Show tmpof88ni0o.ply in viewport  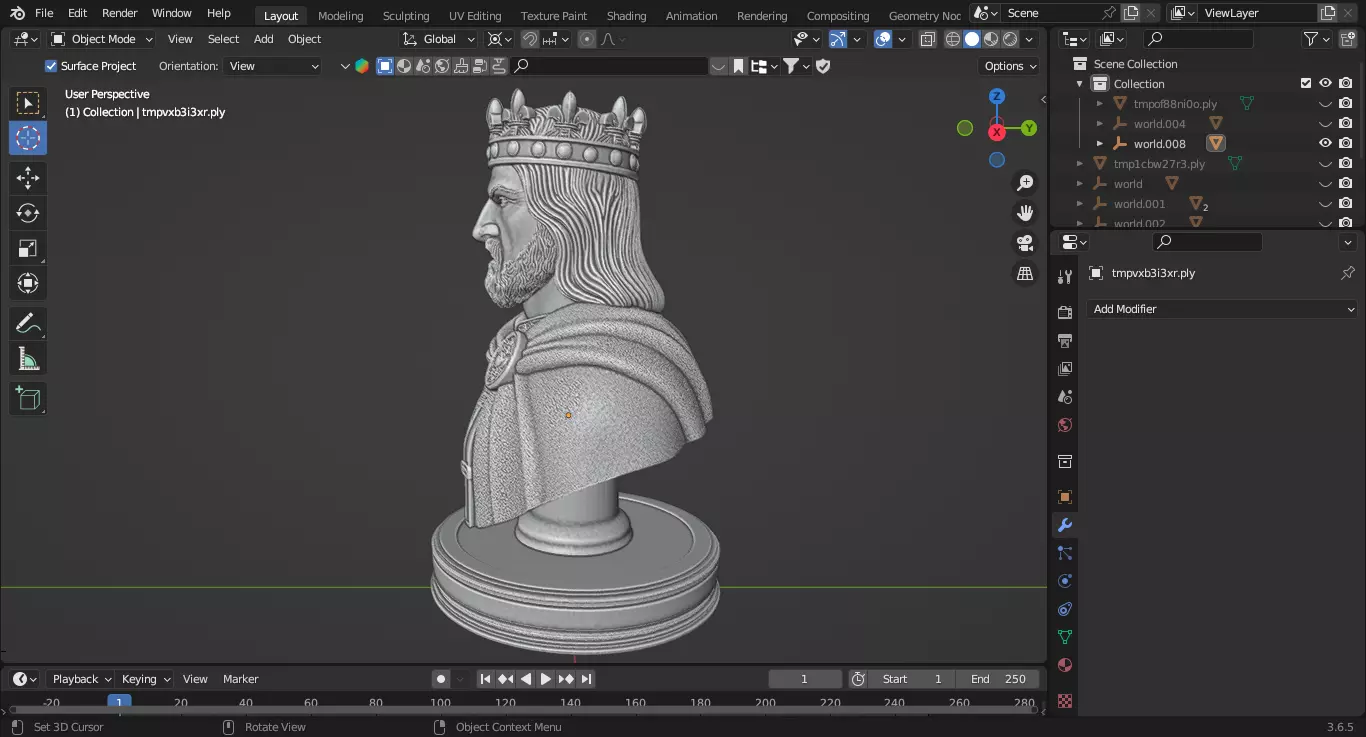pos(1325,104)
